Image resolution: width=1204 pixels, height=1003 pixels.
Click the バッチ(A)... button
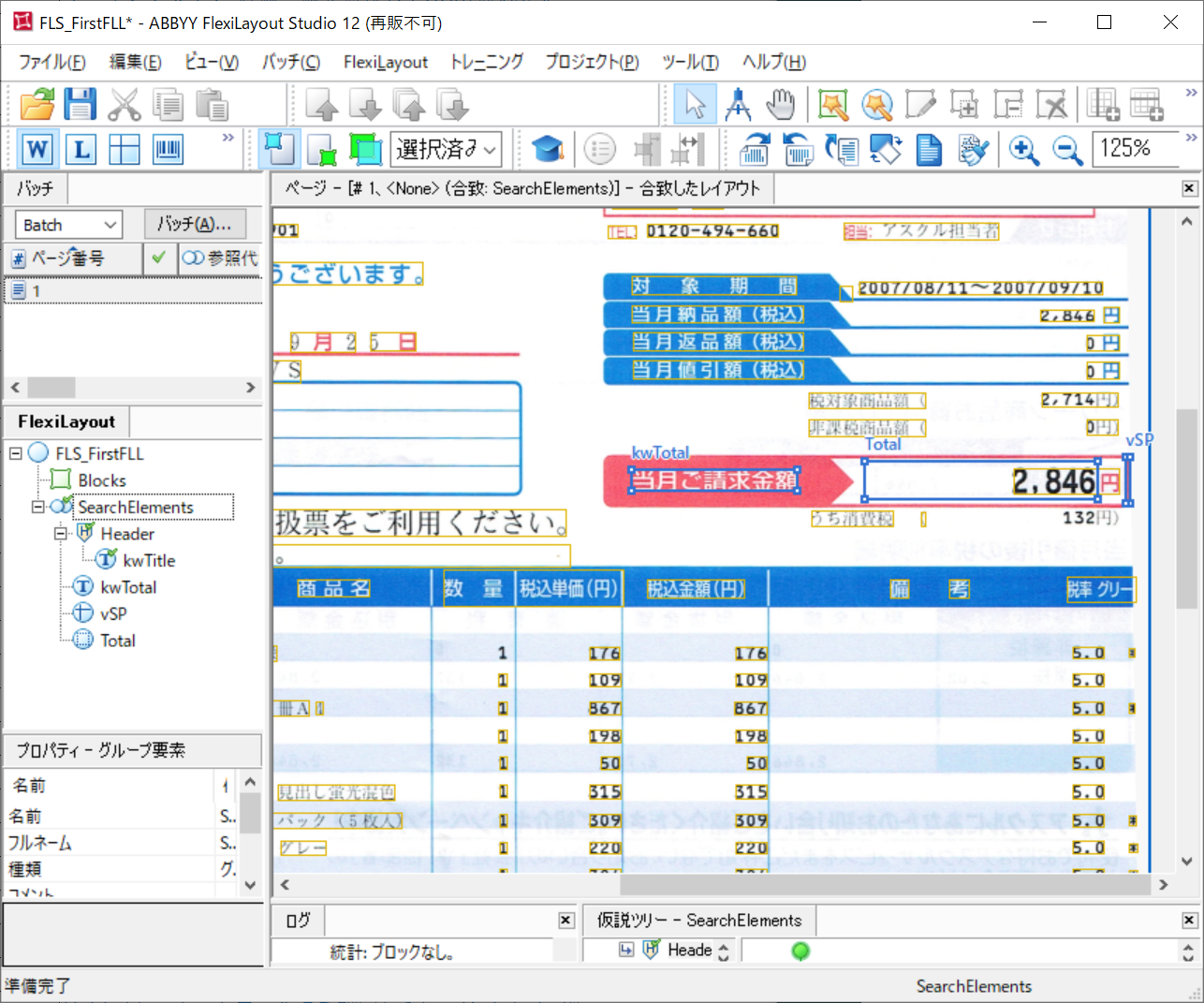pyautogui.click(x=195, y=224)
